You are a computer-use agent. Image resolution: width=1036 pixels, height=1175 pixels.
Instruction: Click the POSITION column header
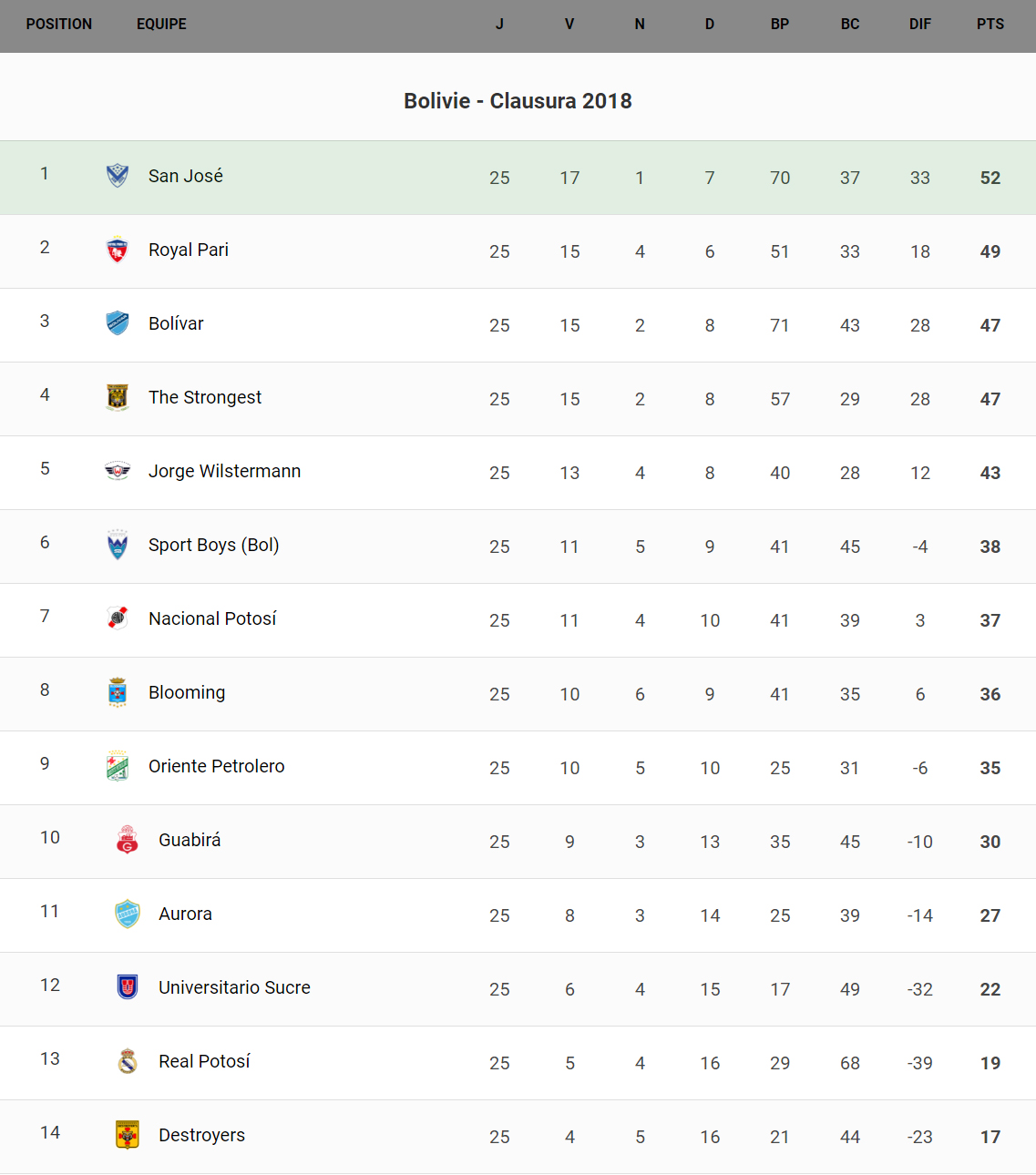click(x=59, y=25)
